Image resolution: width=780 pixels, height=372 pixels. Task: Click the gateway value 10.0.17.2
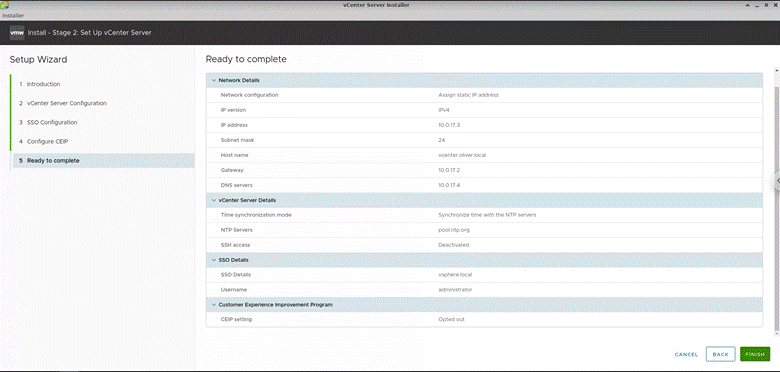pyautogui.click(x=449, y=170)
